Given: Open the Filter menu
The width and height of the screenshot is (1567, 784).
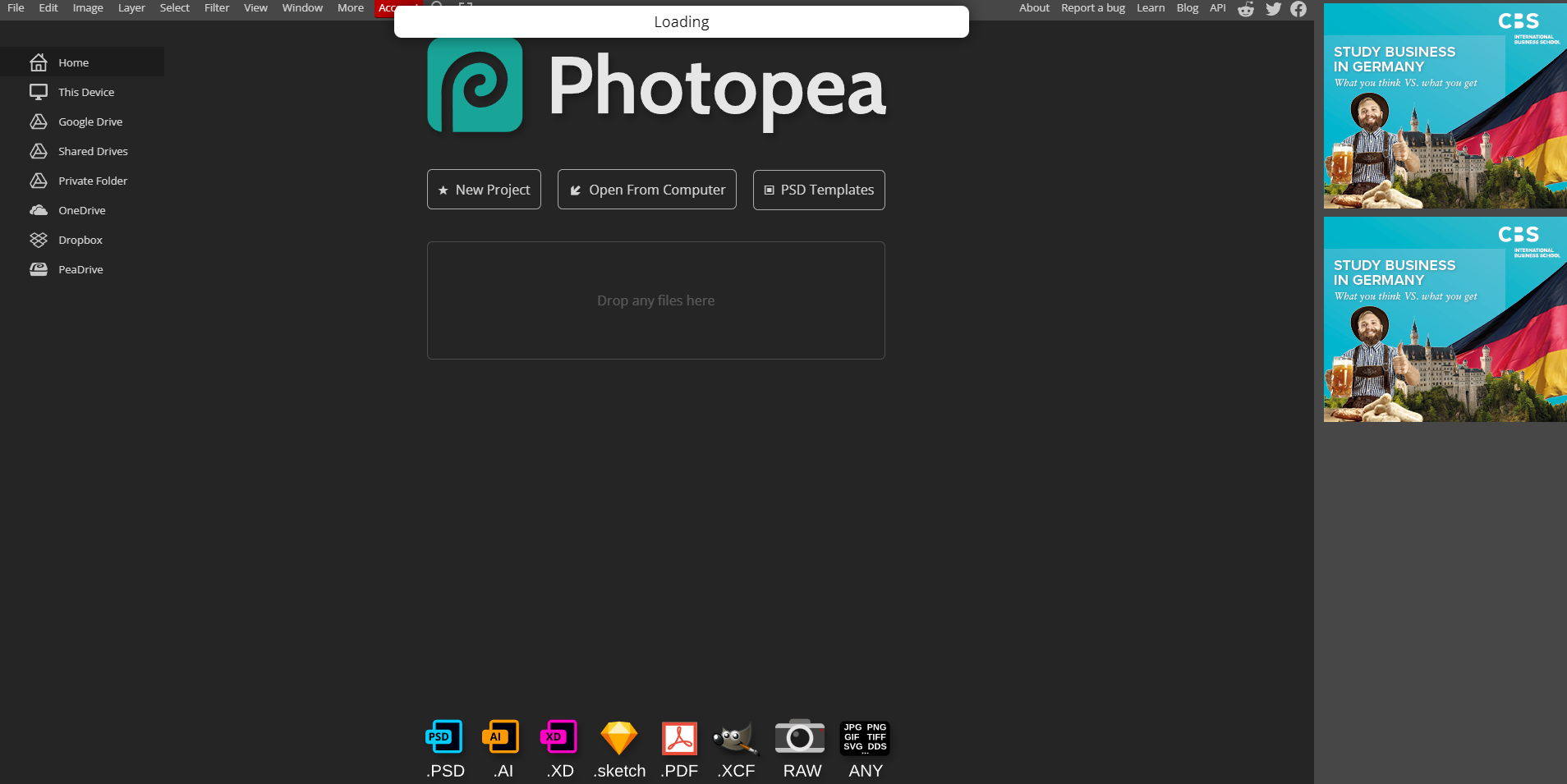Looking at the screenshot, I should pos(216,7).
